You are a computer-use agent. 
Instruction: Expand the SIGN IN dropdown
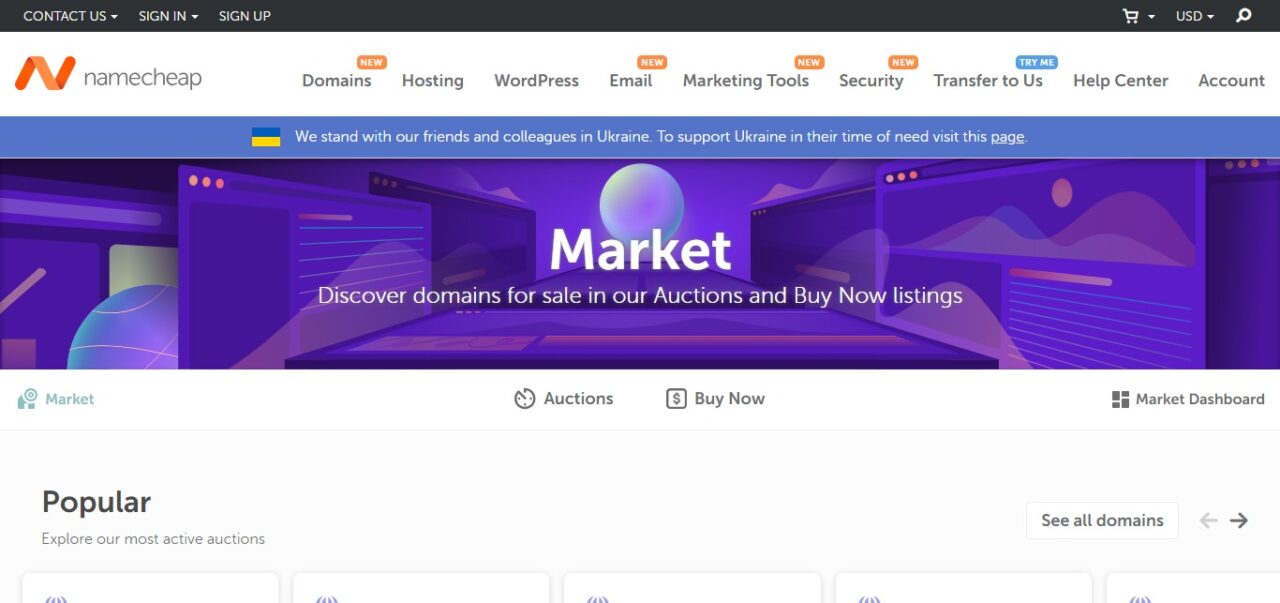click(168, 16)
